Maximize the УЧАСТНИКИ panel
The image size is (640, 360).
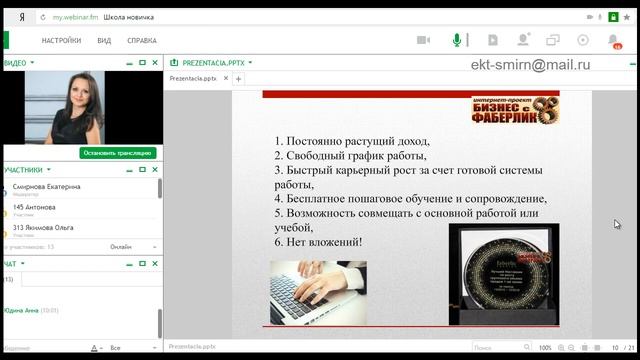142,169
